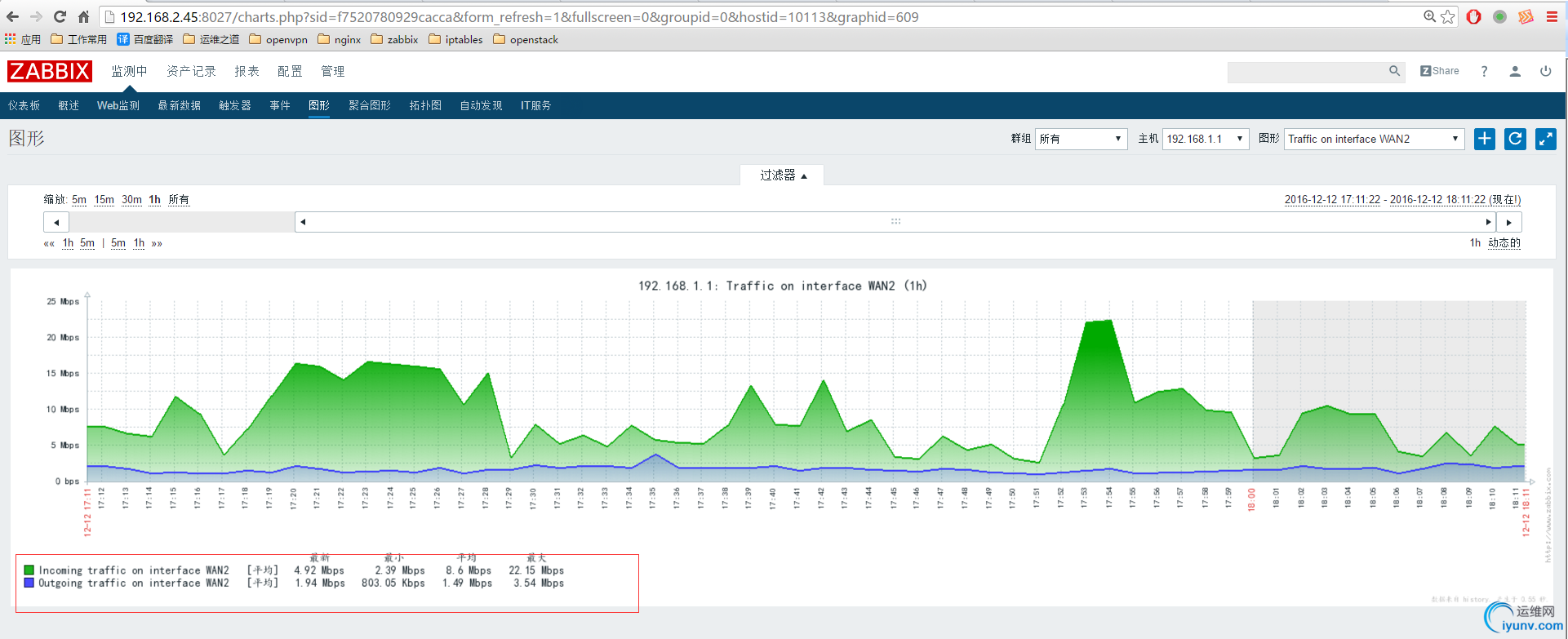This screenshot has height=639, width=1568.
Task: Open the 报表 top menu
Action: (247, 71)
